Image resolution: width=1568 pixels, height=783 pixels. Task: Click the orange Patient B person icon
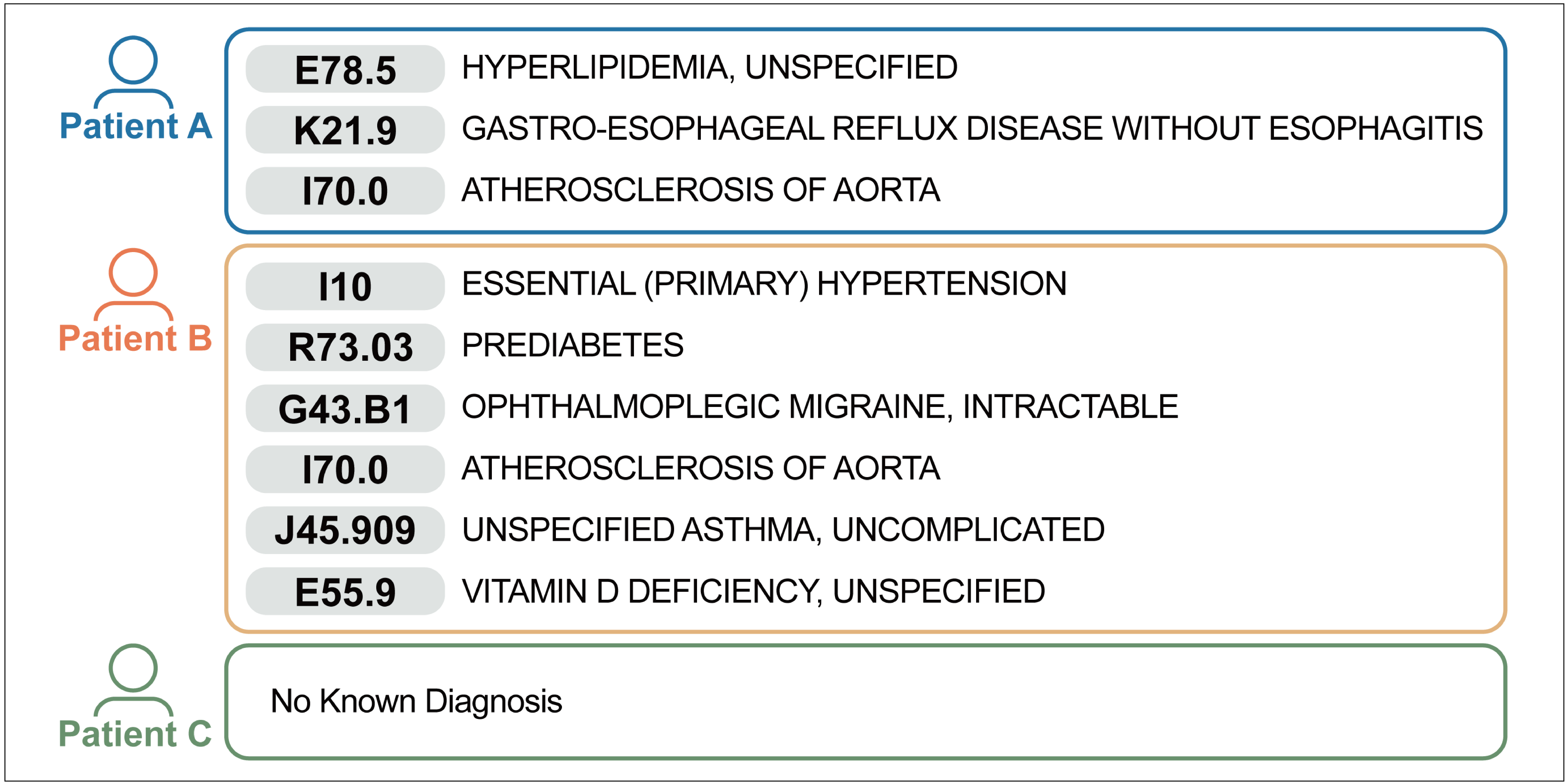coord(133,284)
